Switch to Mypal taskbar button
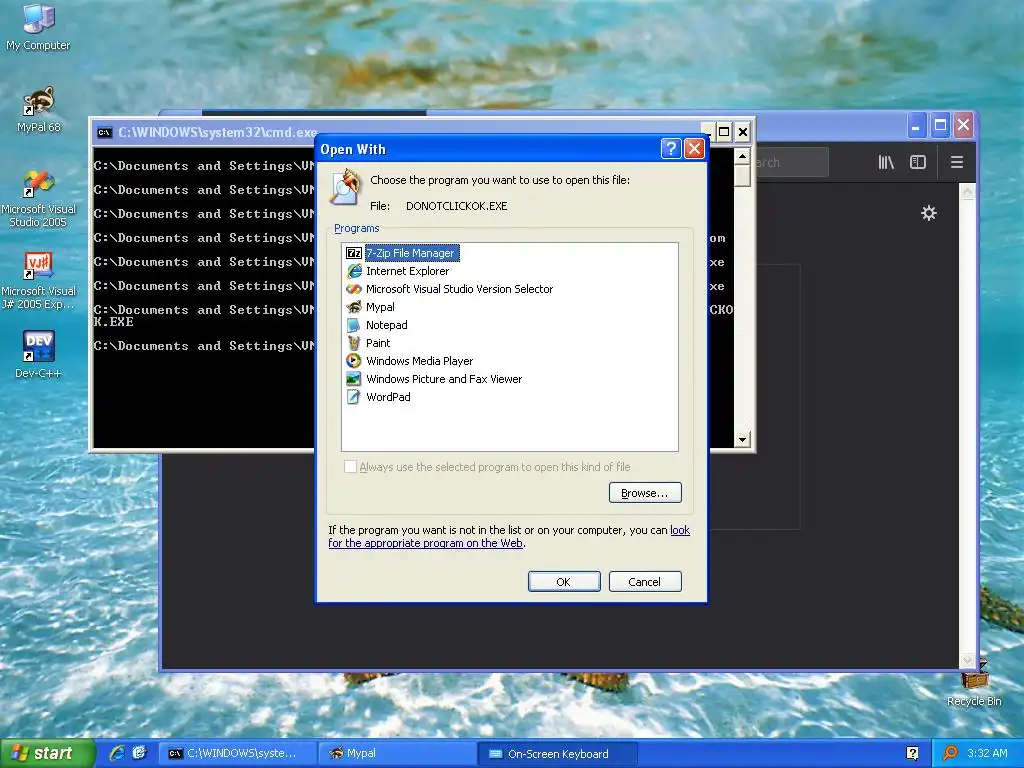 [397, 753]
